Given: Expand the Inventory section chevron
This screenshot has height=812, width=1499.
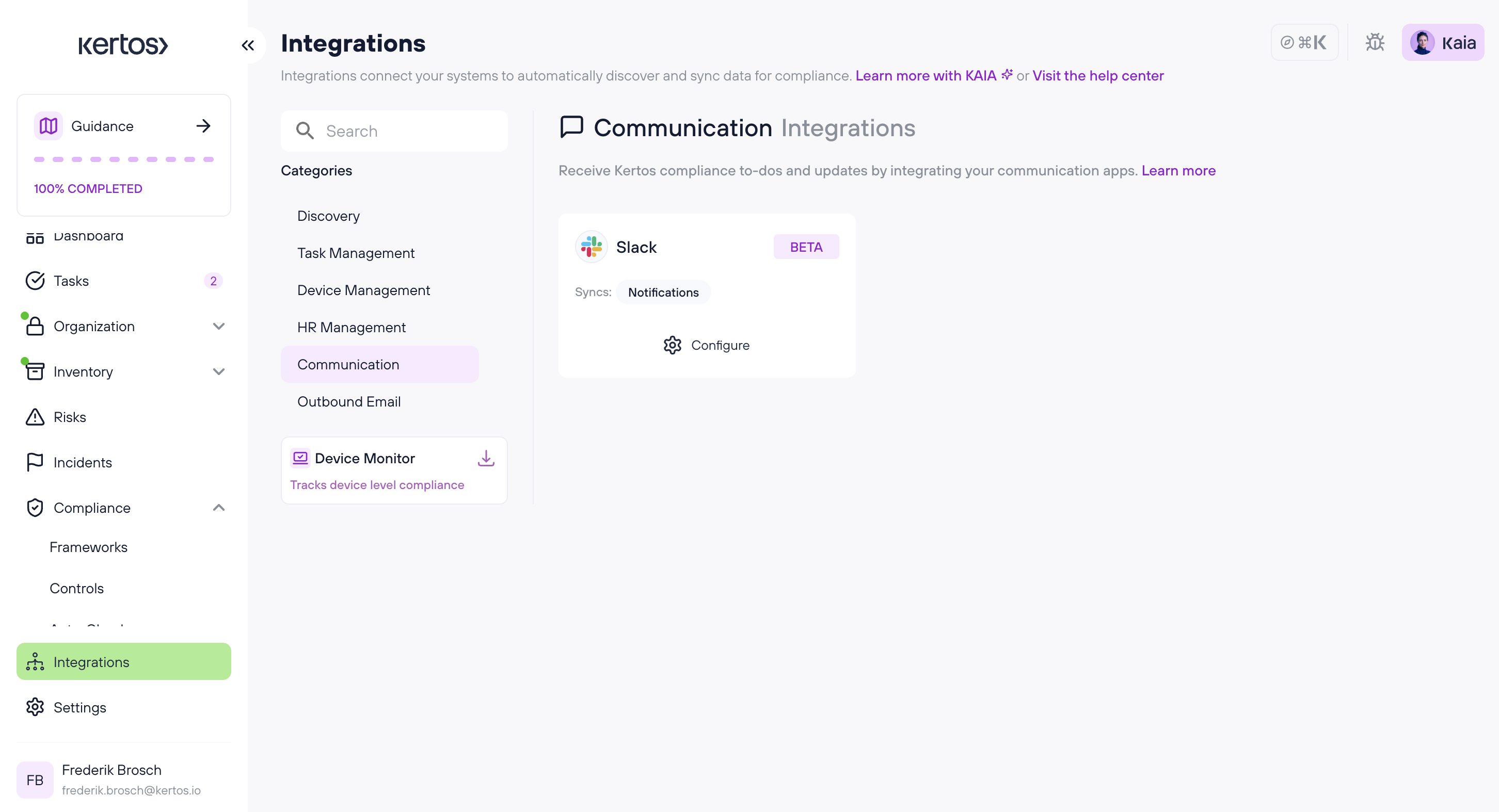Looking at the screenshot, I should (219, 371).
